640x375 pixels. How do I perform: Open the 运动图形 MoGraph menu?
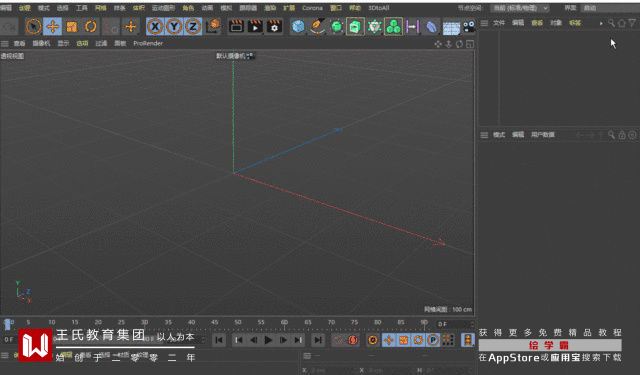[x=163, y=8]
